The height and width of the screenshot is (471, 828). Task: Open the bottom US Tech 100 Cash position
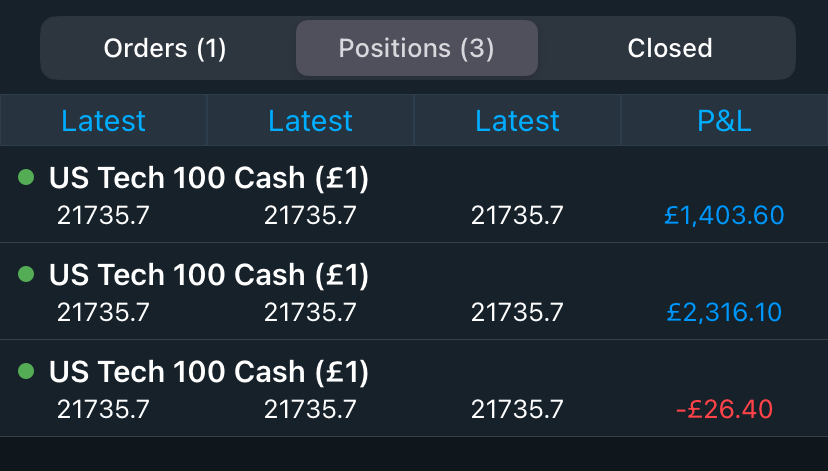[209, 372]
